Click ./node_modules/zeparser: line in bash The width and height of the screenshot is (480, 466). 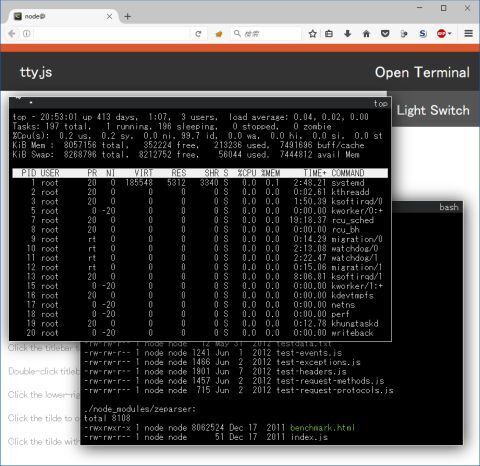pyautogui.click(x=140, y=409)
